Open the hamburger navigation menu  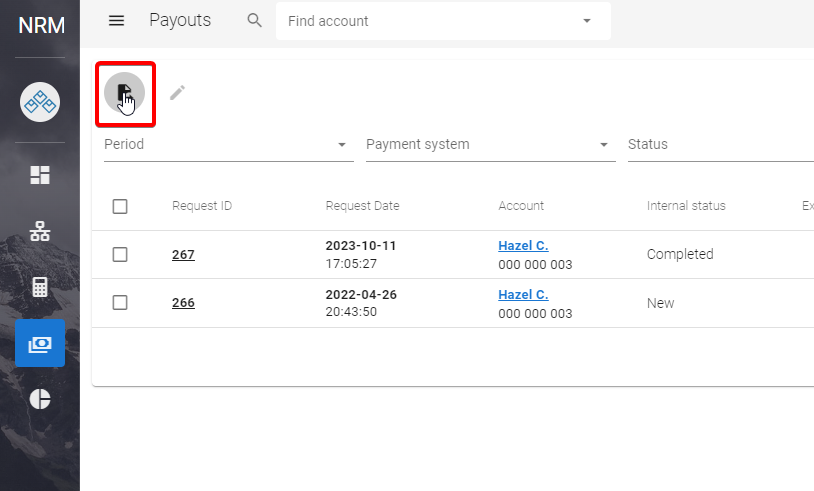117,21
